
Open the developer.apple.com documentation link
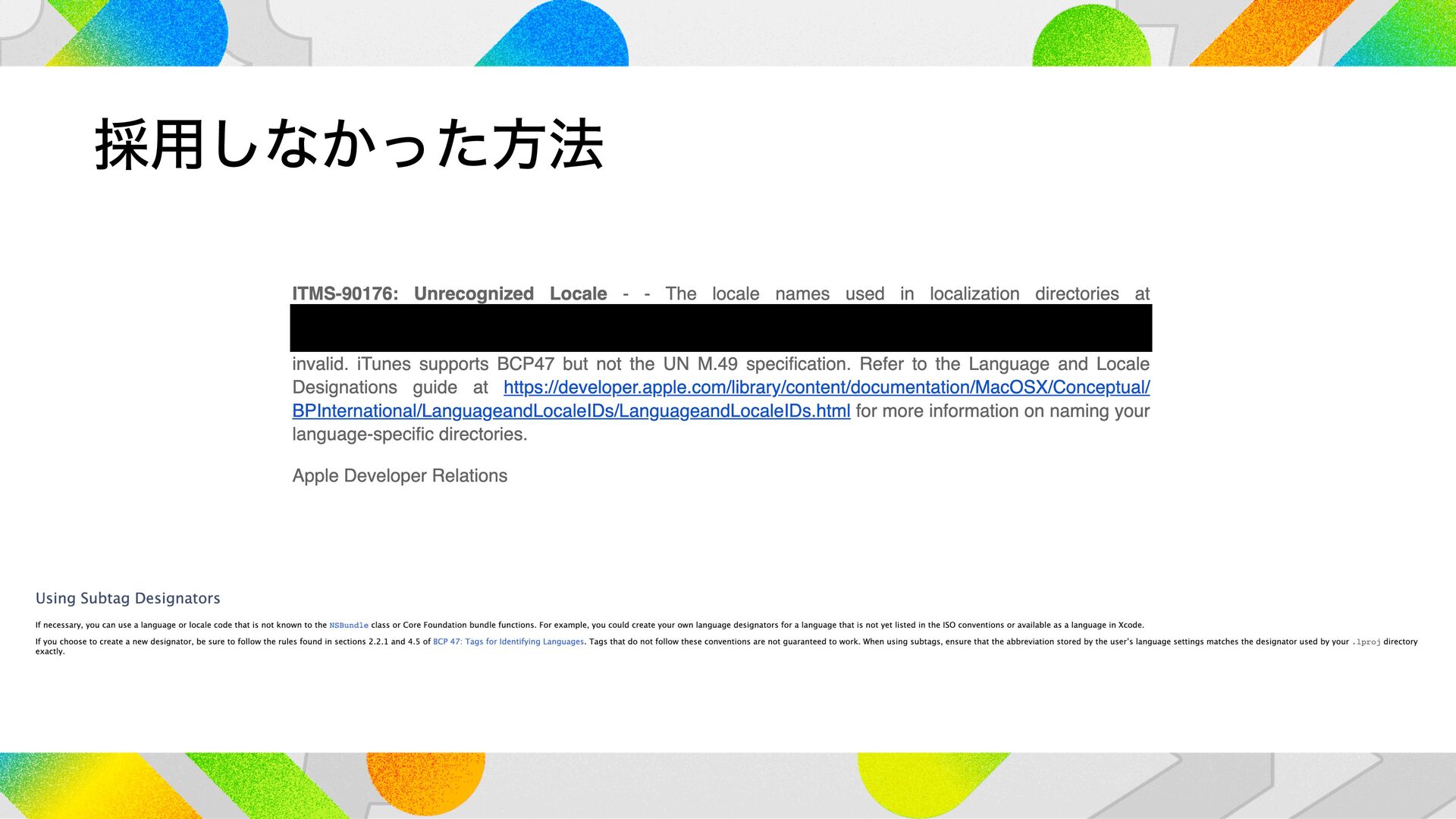827,388
